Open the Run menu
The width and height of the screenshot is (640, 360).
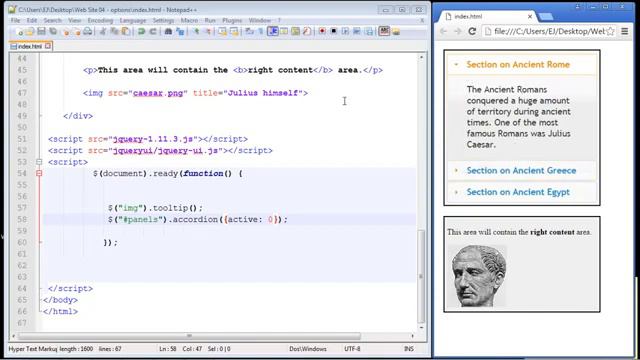point(210,20)
